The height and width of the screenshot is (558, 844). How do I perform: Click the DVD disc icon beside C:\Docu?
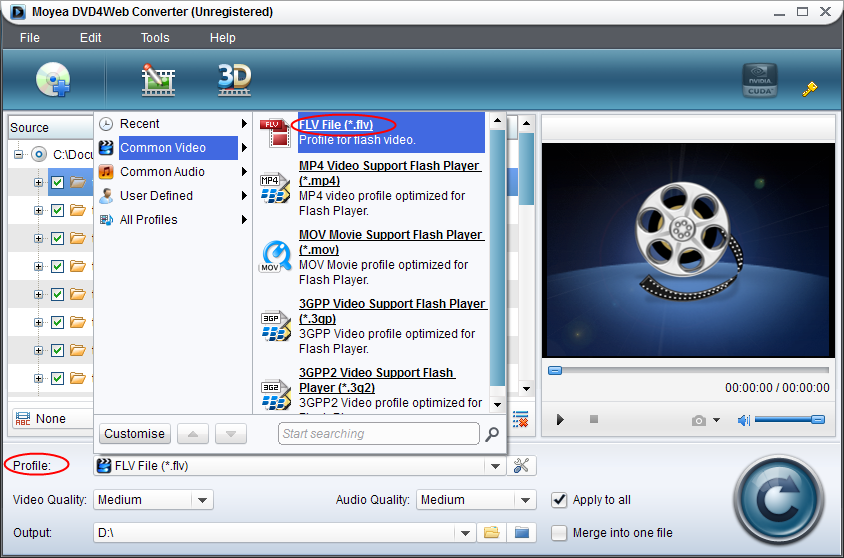[x=39, y=154]
